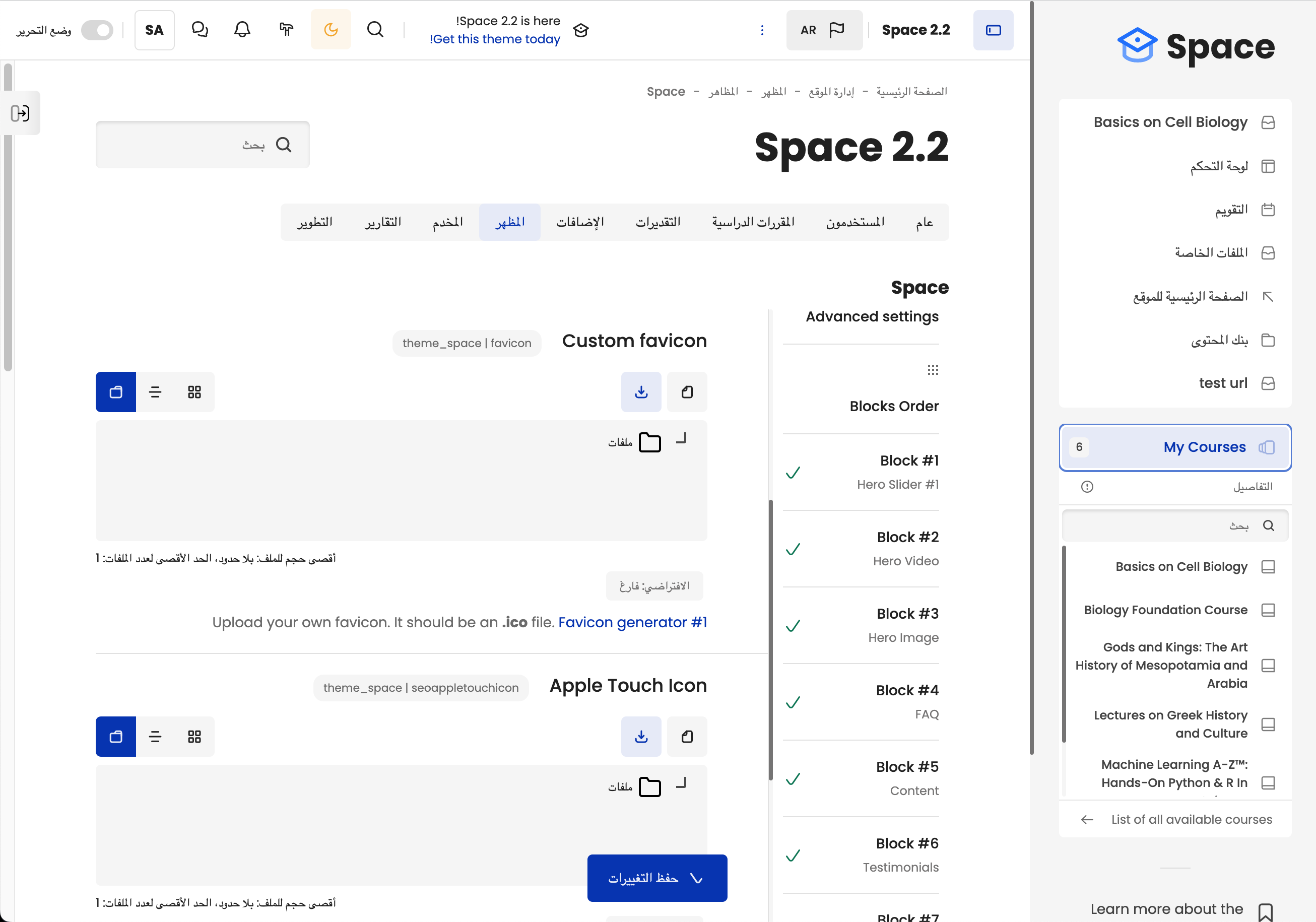Open Biology Foundation Course
Viewport: 1316px width, 922px height.
[x=1178, y=610]
